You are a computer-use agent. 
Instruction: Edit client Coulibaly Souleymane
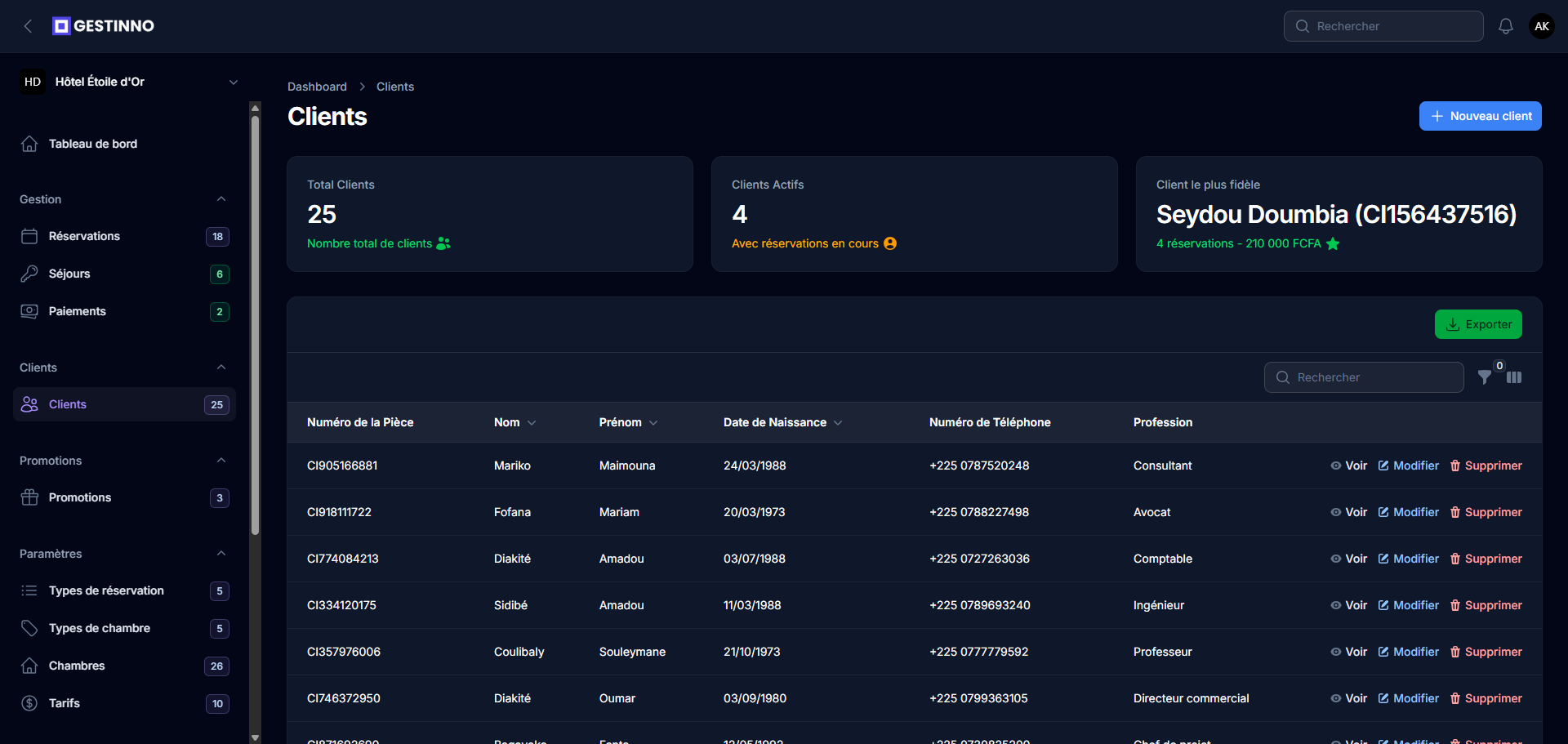point(1409,652)
